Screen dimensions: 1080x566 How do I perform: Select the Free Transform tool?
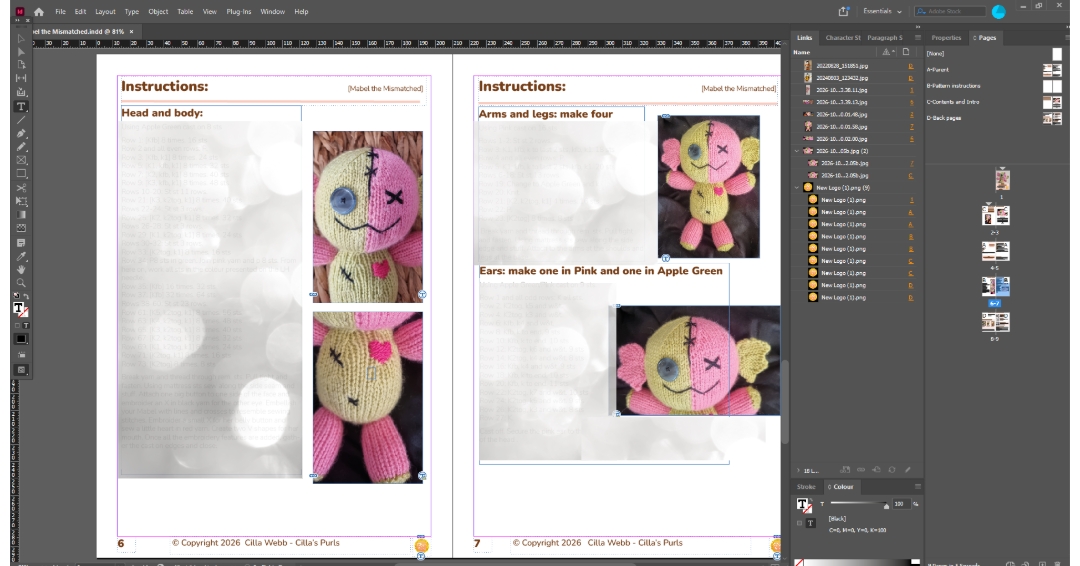pos(21,202)
